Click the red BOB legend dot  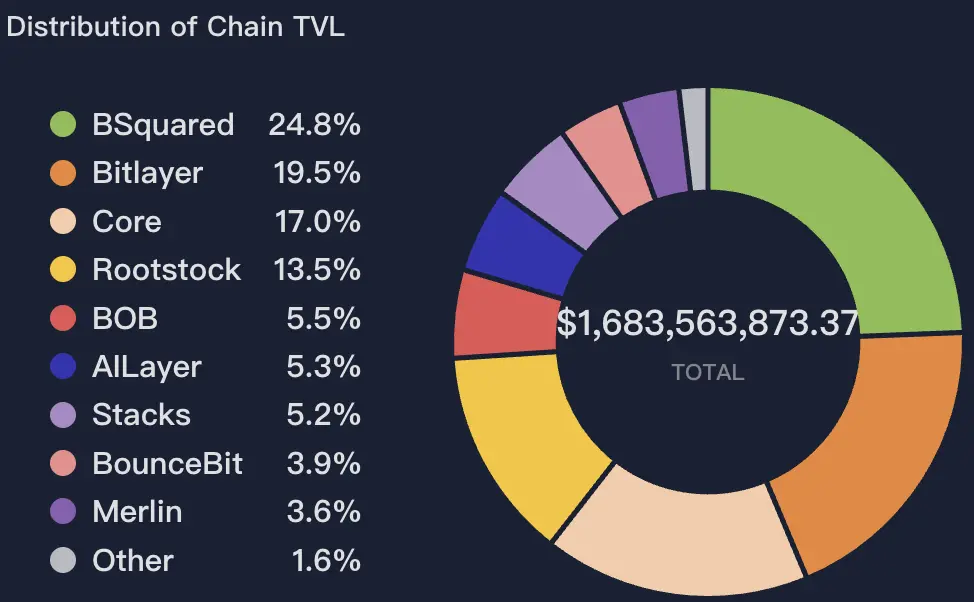click(63, 318)
